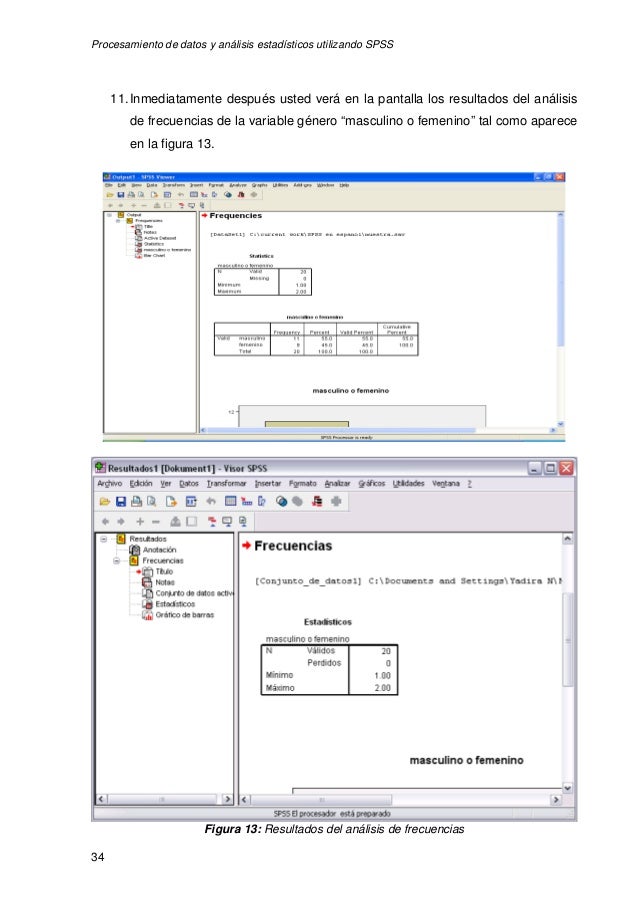Open the Datos menu
638x903 pixels.
click(189, 484)
